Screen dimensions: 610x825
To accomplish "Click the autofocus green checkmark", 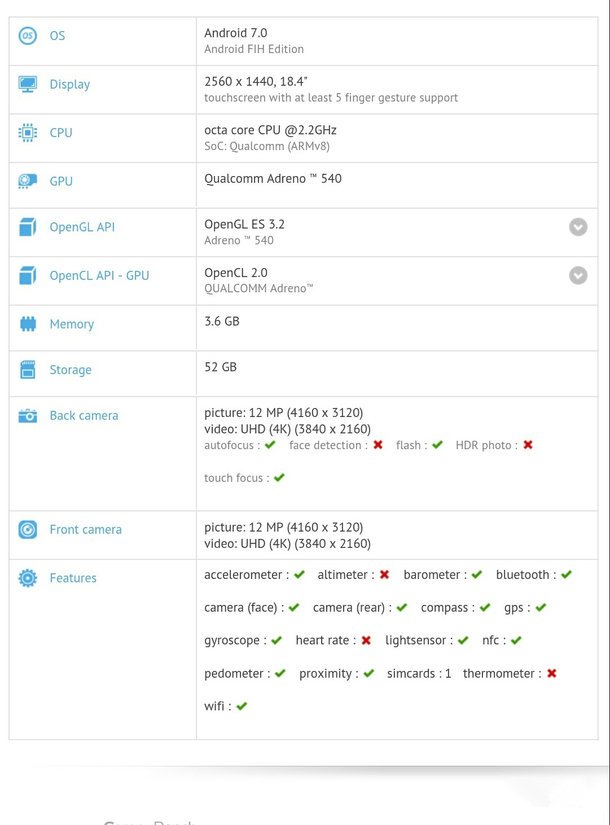I will (270, 446).
